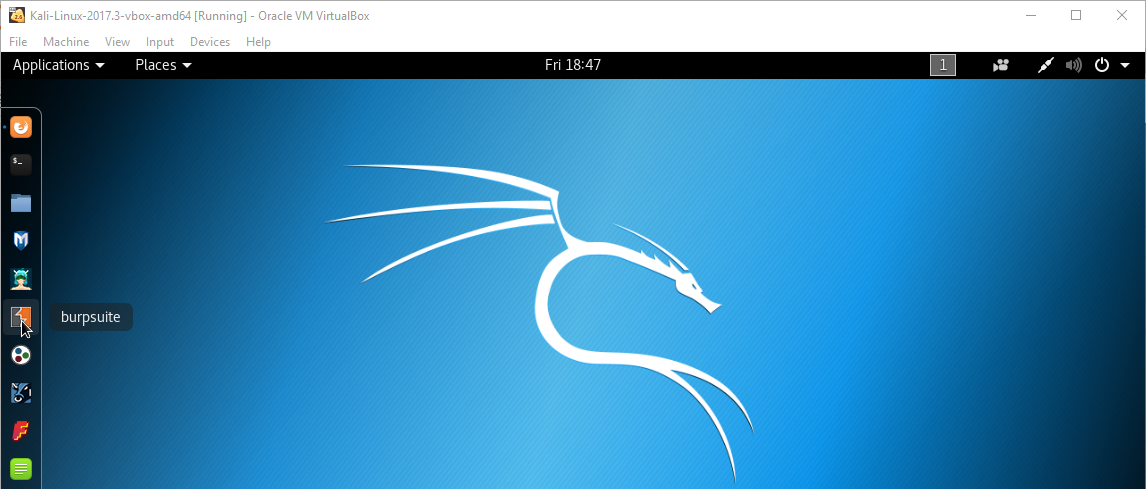
Task: Open the BeEF XSS framework icon
Action: (x=21, y=393)
